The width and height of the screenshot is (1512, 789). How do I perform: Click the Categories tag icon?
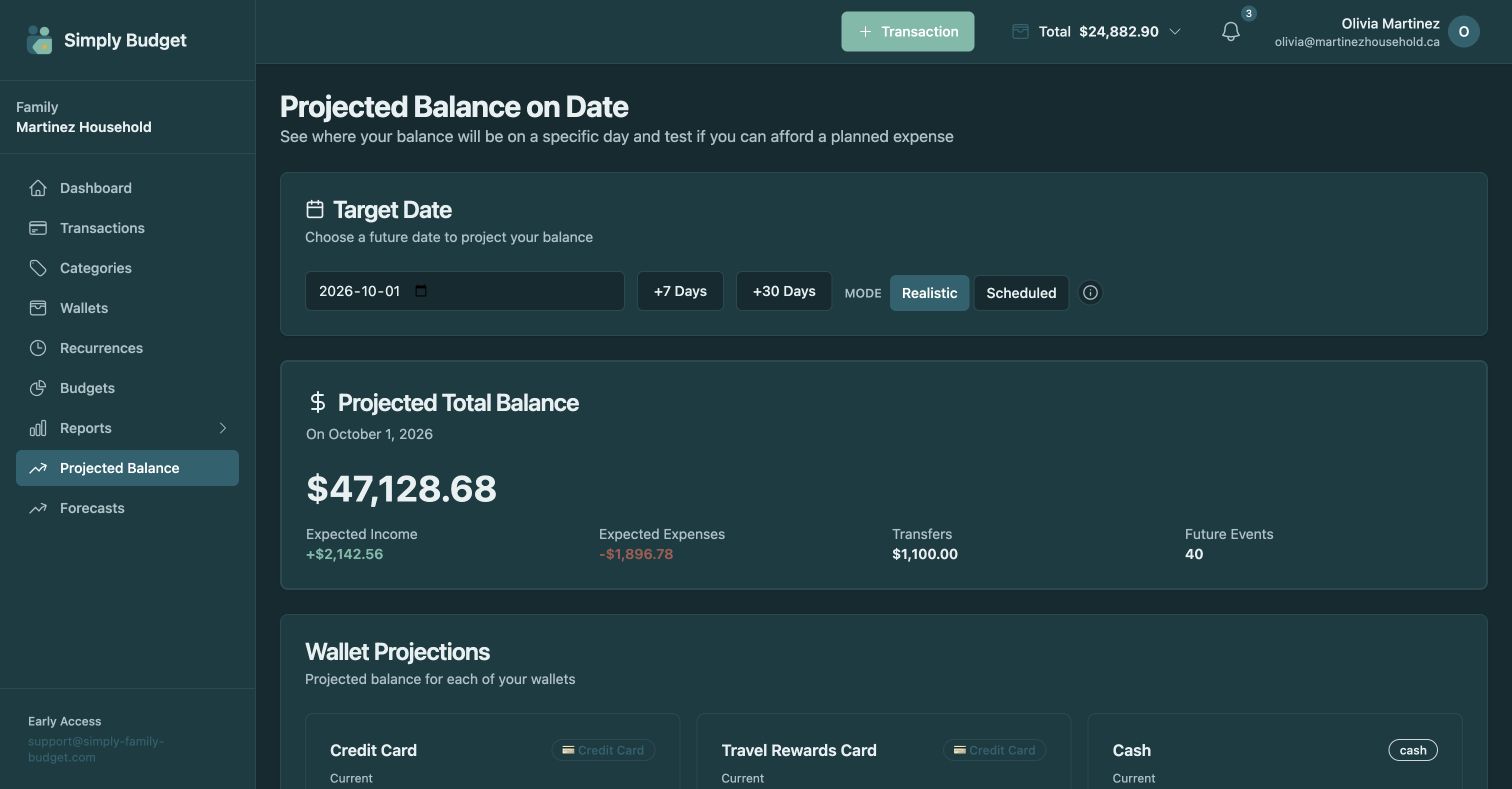[38, 268]
